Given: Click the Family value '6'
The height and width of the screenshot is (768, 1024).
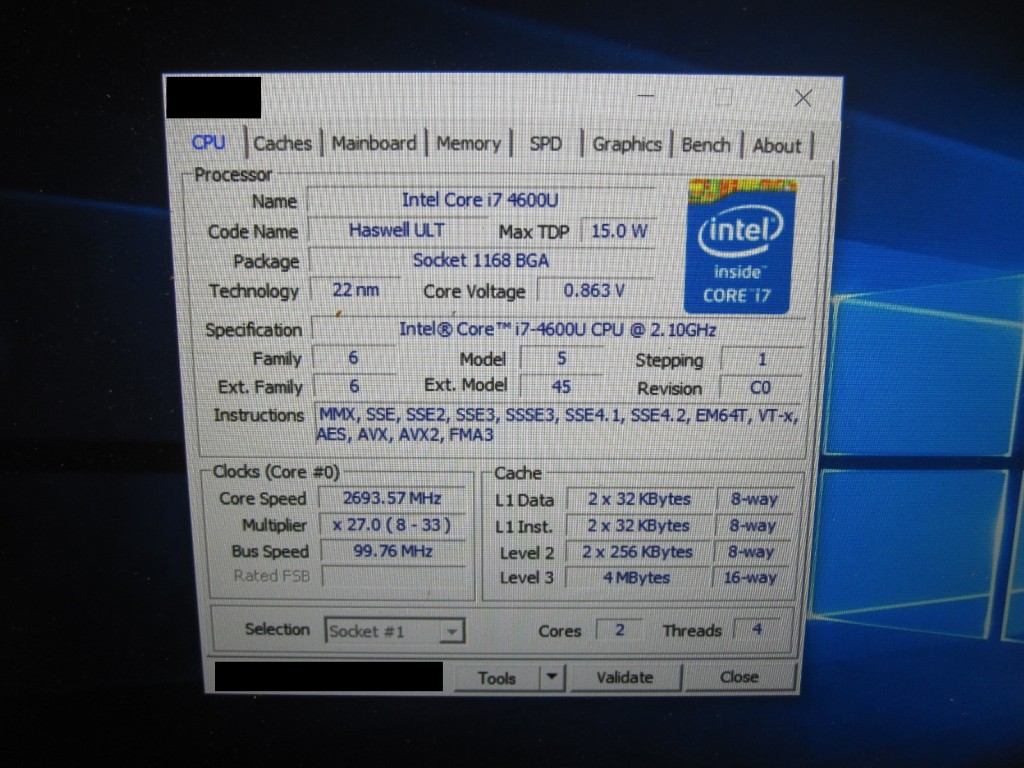Looking at the screenshot, I should click(x=353, y=358).
